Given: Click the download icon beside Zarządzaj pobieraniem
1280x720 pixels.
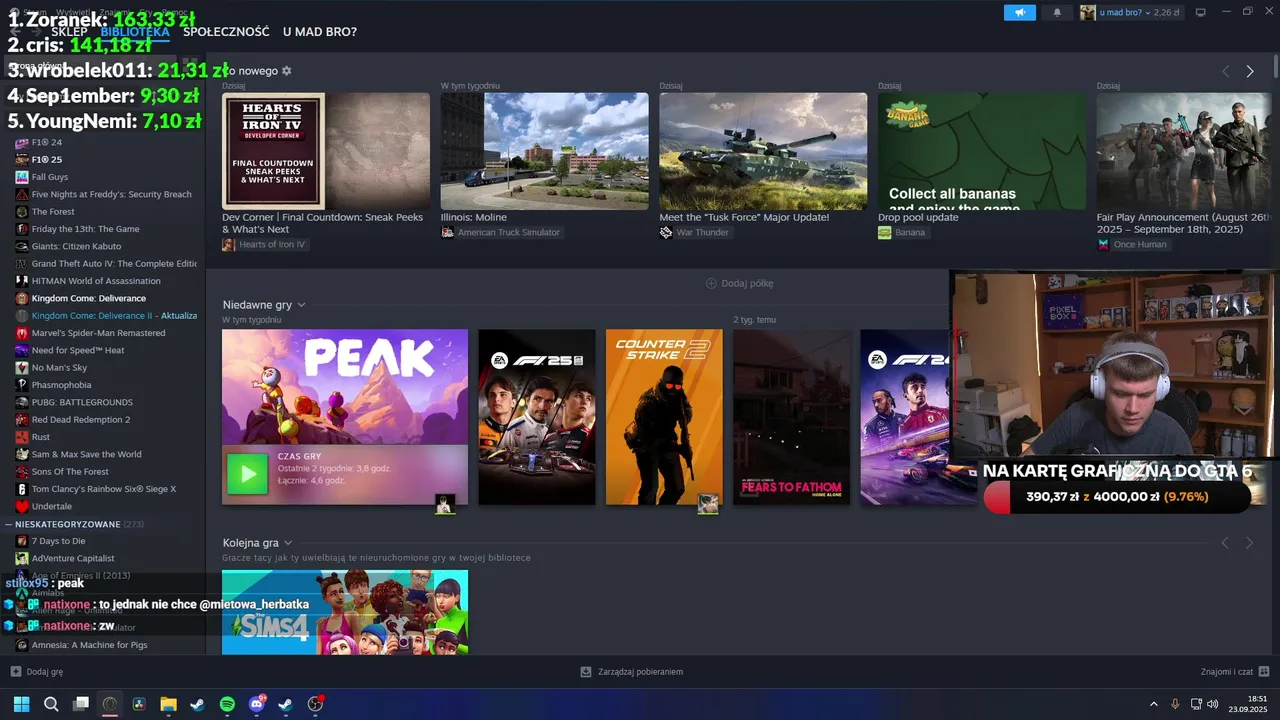Looking at the screenshot, I should [586, 672].
